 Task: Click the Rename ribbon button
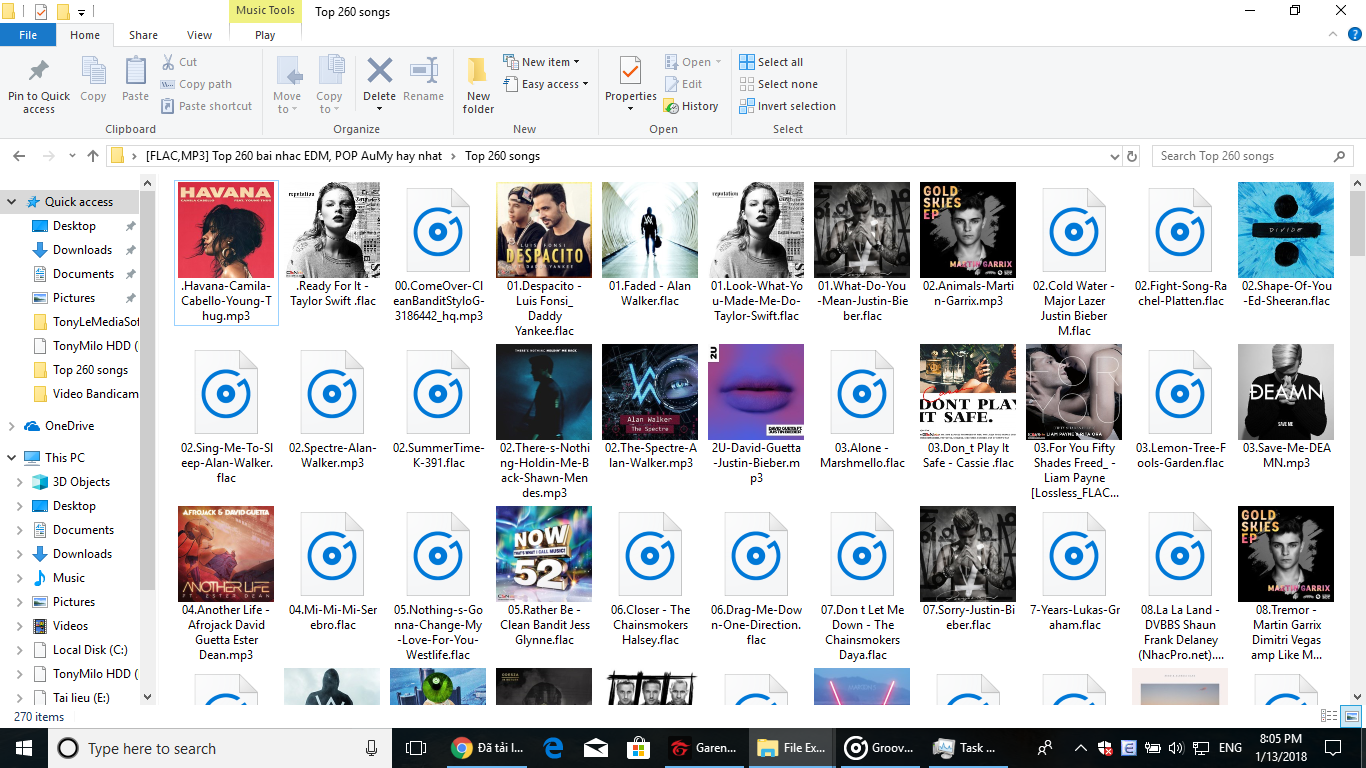(x=423, y=80)
